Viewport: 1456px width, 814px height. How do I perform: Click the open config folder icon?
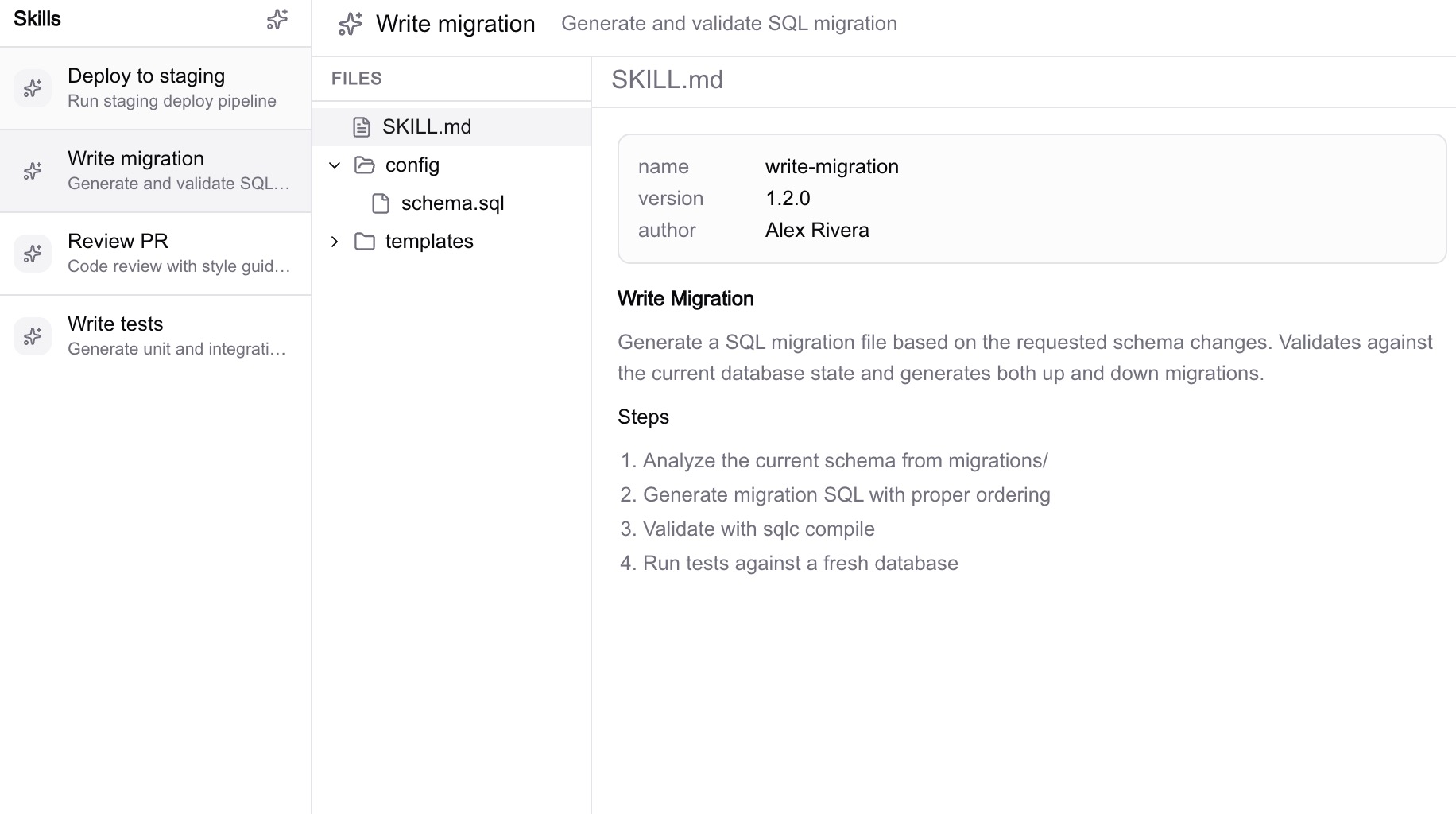[365, 165]
